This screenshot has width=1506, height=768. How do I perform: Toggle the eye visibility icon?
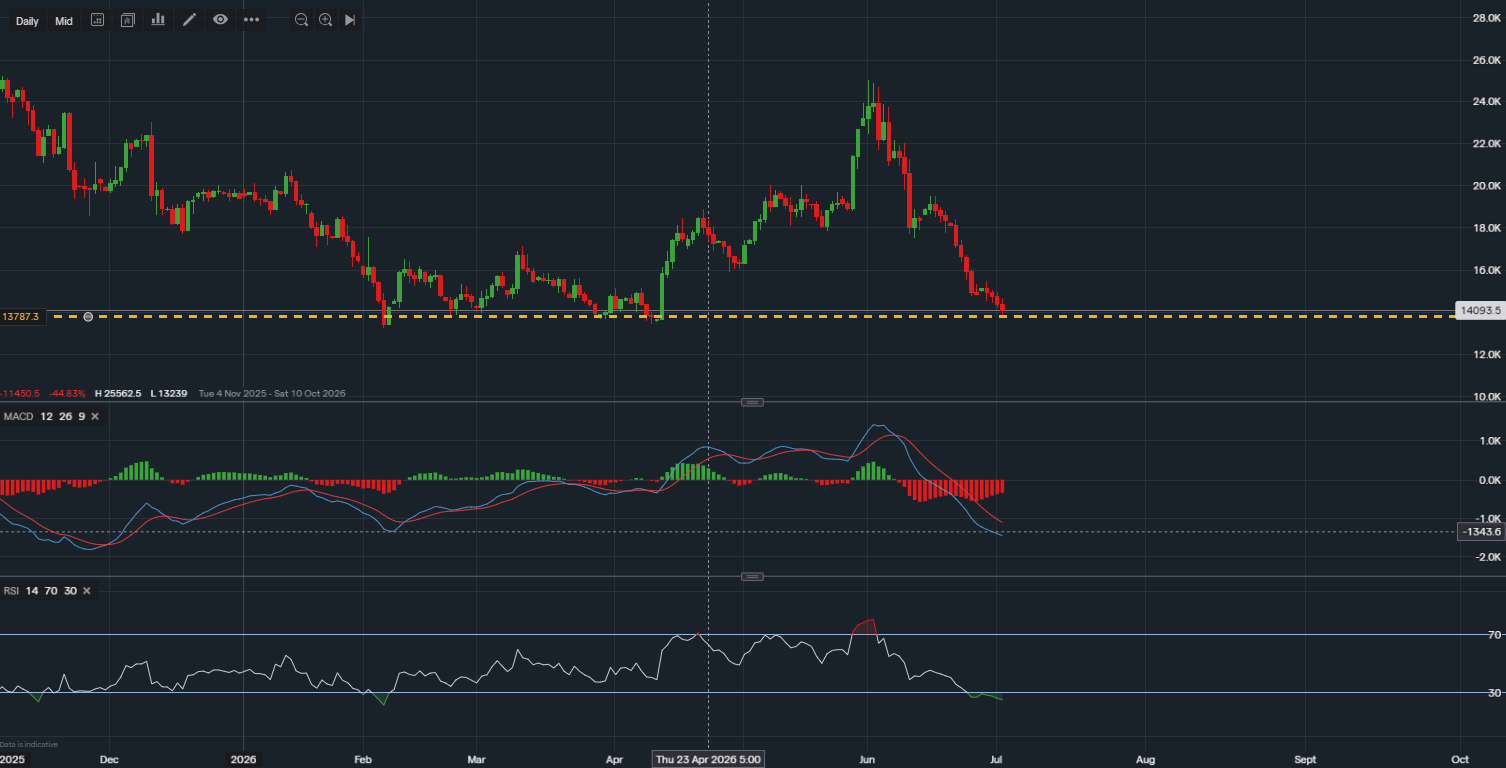pyautogui.click(x=220, y=20)
